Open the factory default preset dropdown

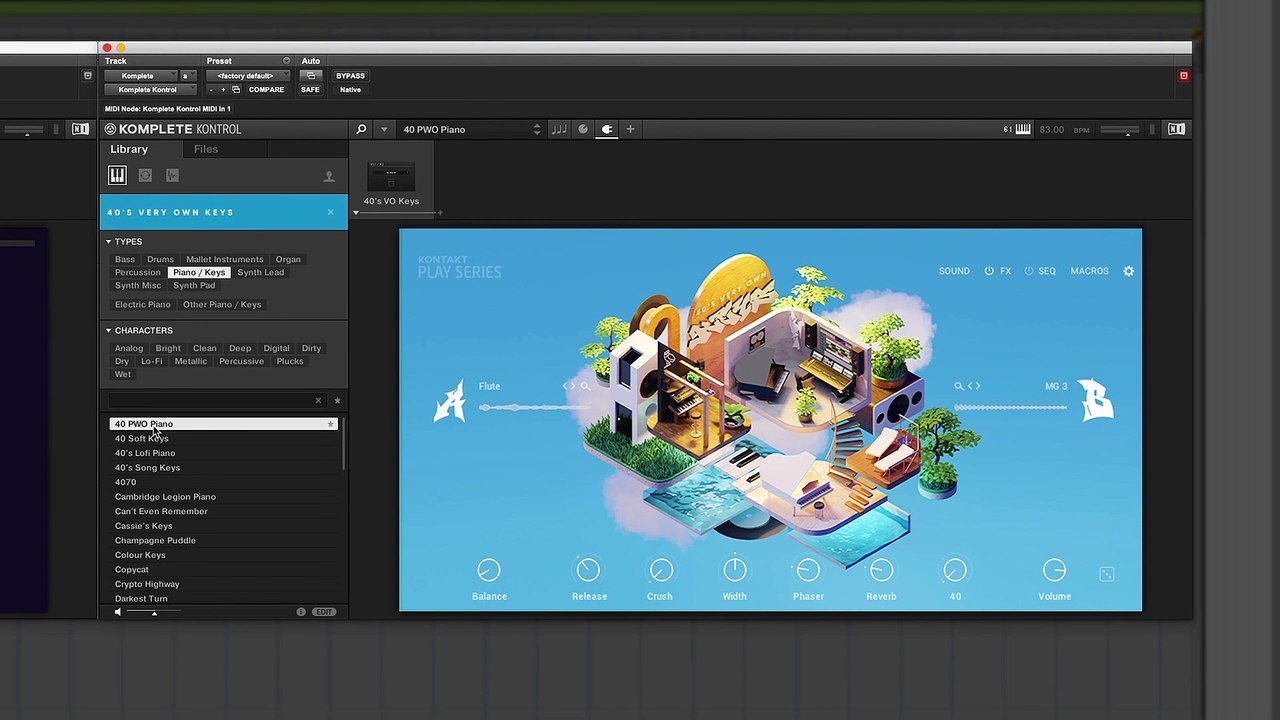(x=246, y=76)
